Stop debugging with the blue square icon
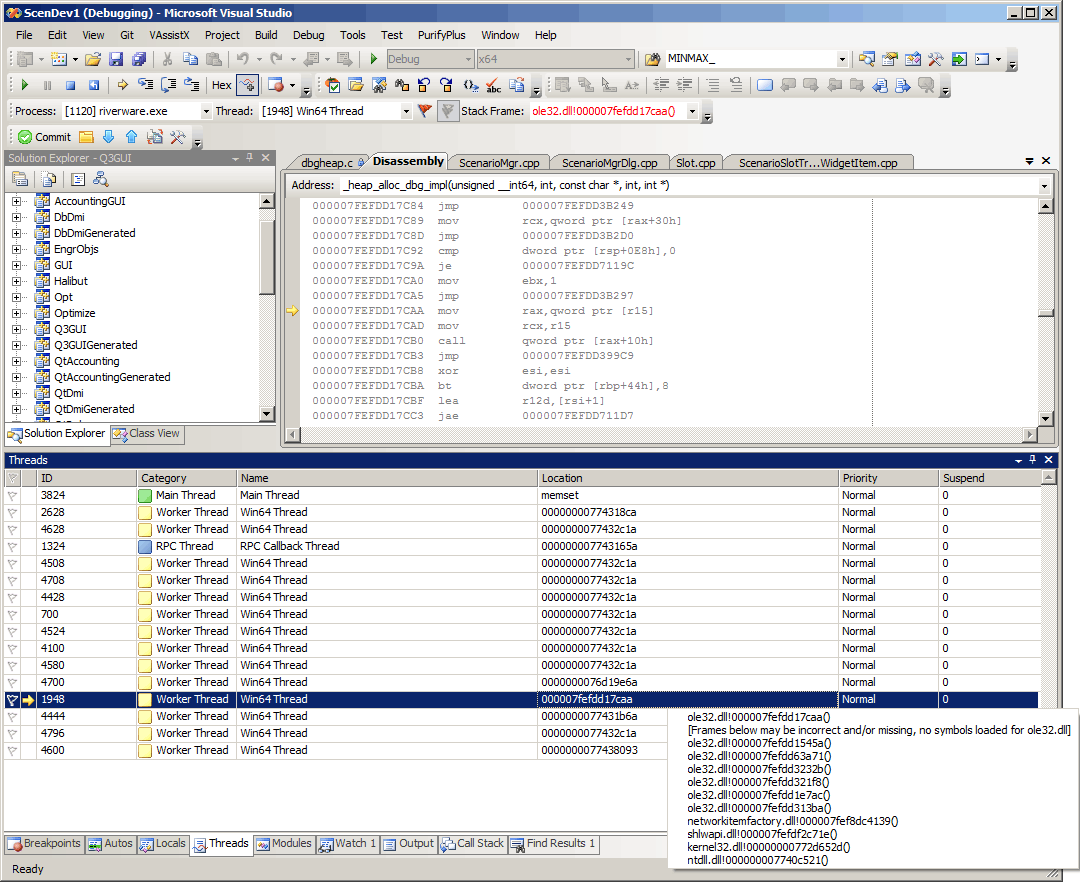 tap(70, 85)
